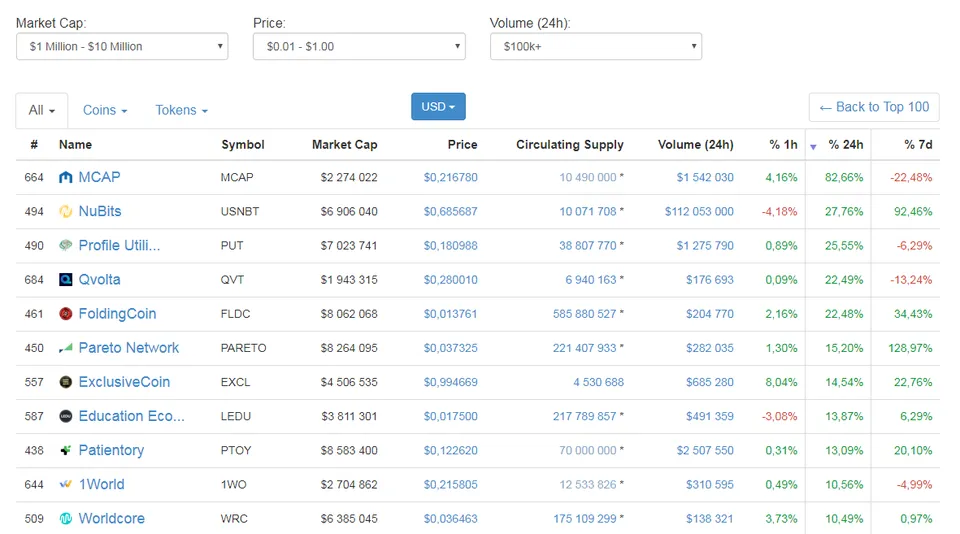The height and width of the screenshot is (534, 960).
Task: Sort by % 7d column header
Action: (918, 145)
